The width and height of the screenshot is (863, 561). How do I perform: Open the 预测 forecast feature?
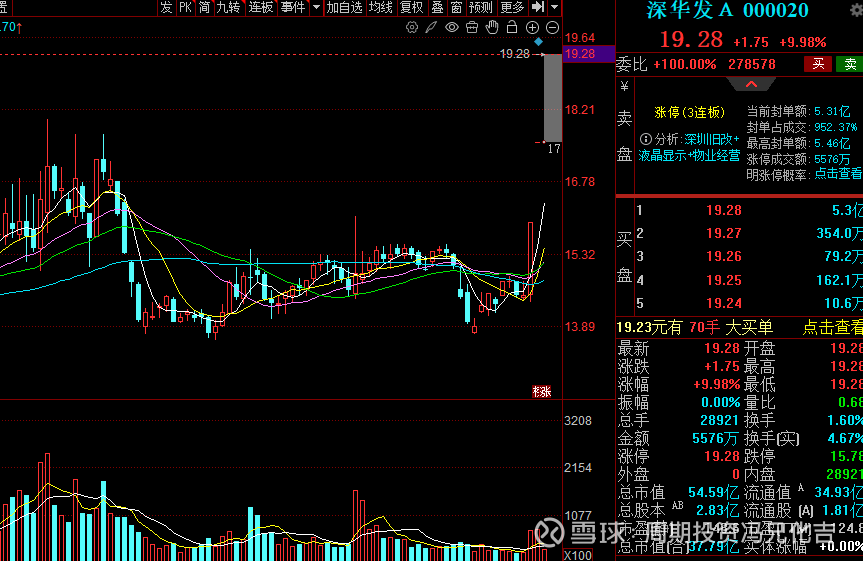coord(480,7)
